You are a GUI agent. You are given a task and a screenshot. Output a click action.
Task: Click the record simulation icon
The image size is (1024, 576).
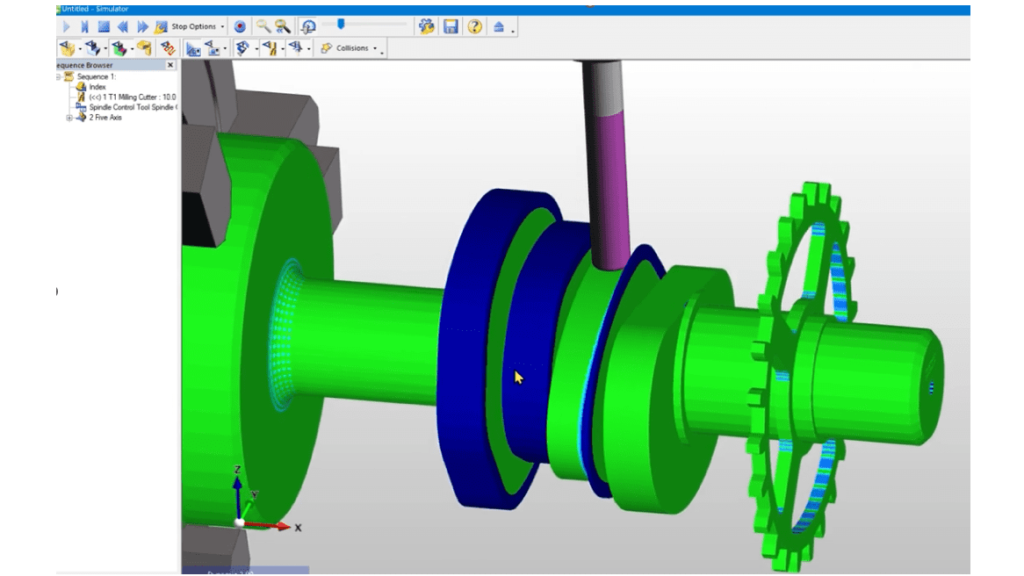(239, 25)
